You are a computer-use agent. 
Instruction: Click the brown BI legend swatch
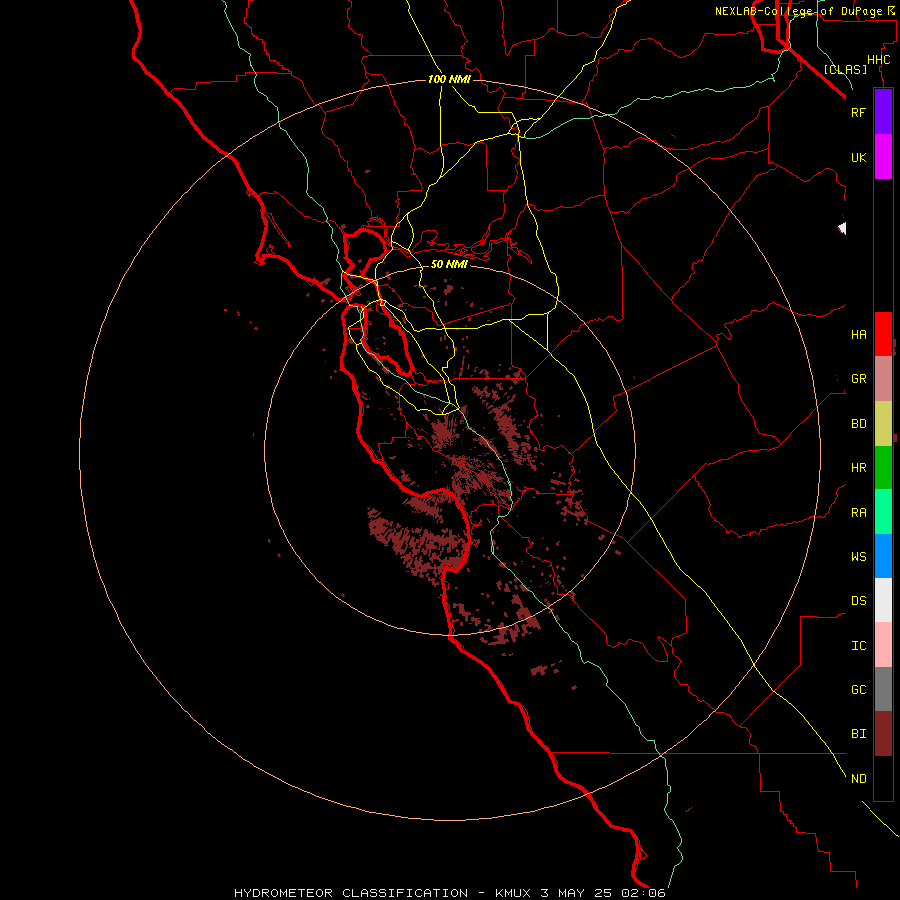pyautogui.click(x=883, y=734)
